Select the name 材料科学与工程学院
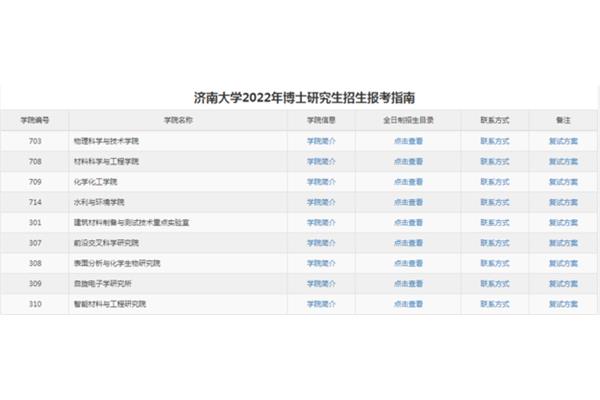This screenshot has width=600, height=400. (x=106, y=162)
